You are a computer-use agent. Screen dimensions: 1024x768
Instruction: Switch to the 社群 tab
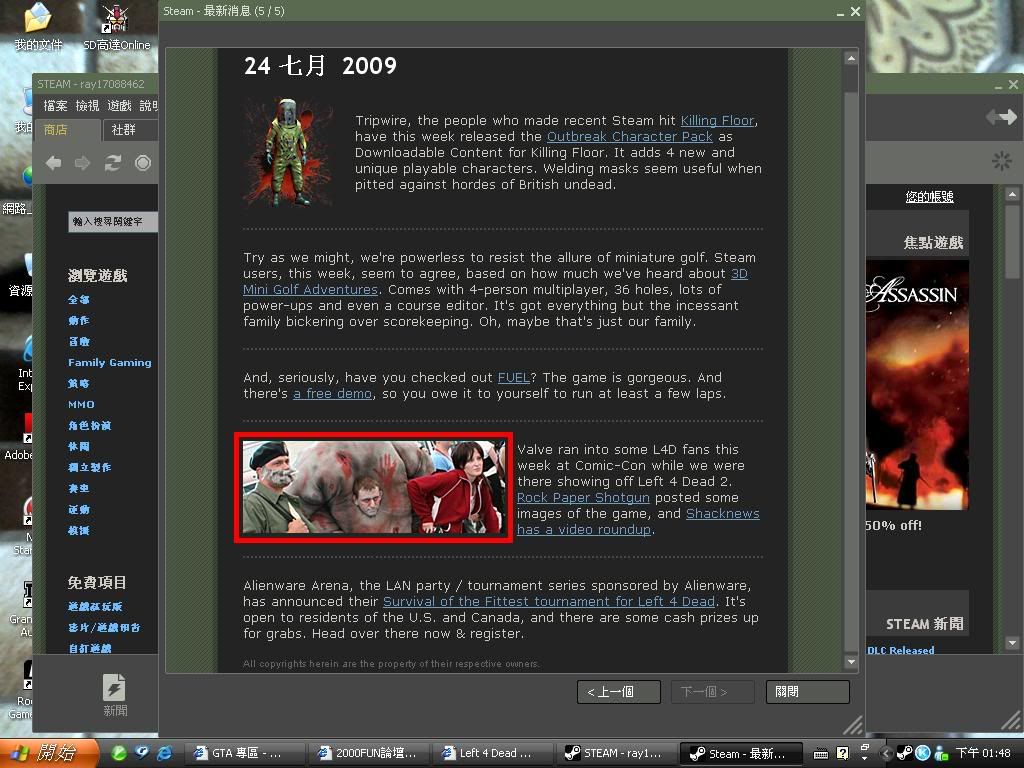[x=124, y=130]
